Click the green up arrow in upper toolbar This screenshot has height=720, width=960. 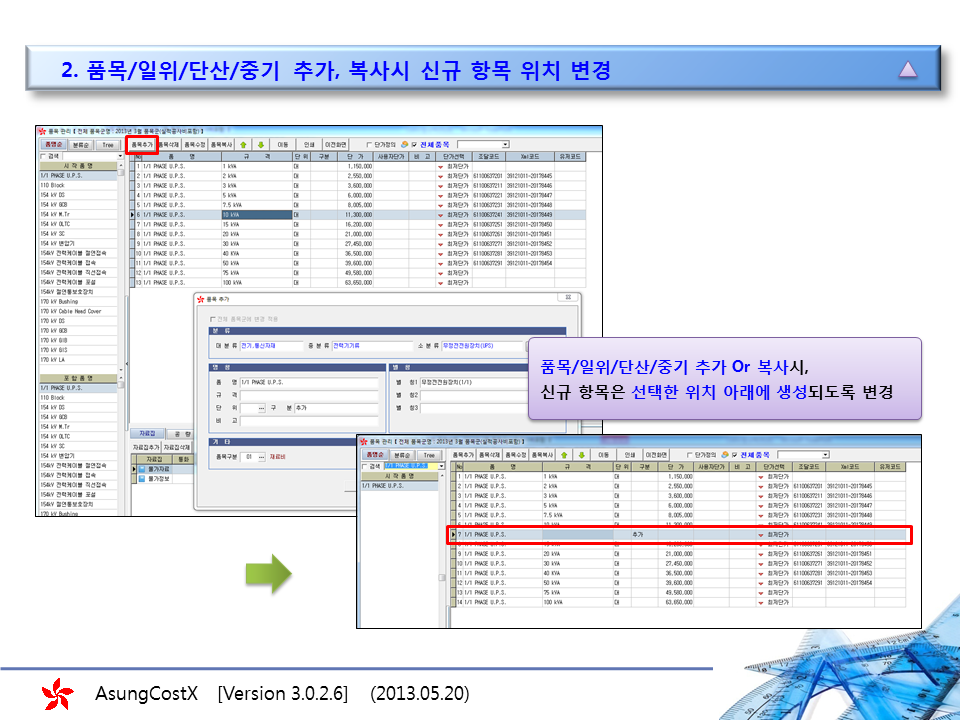tap(243, 145)
